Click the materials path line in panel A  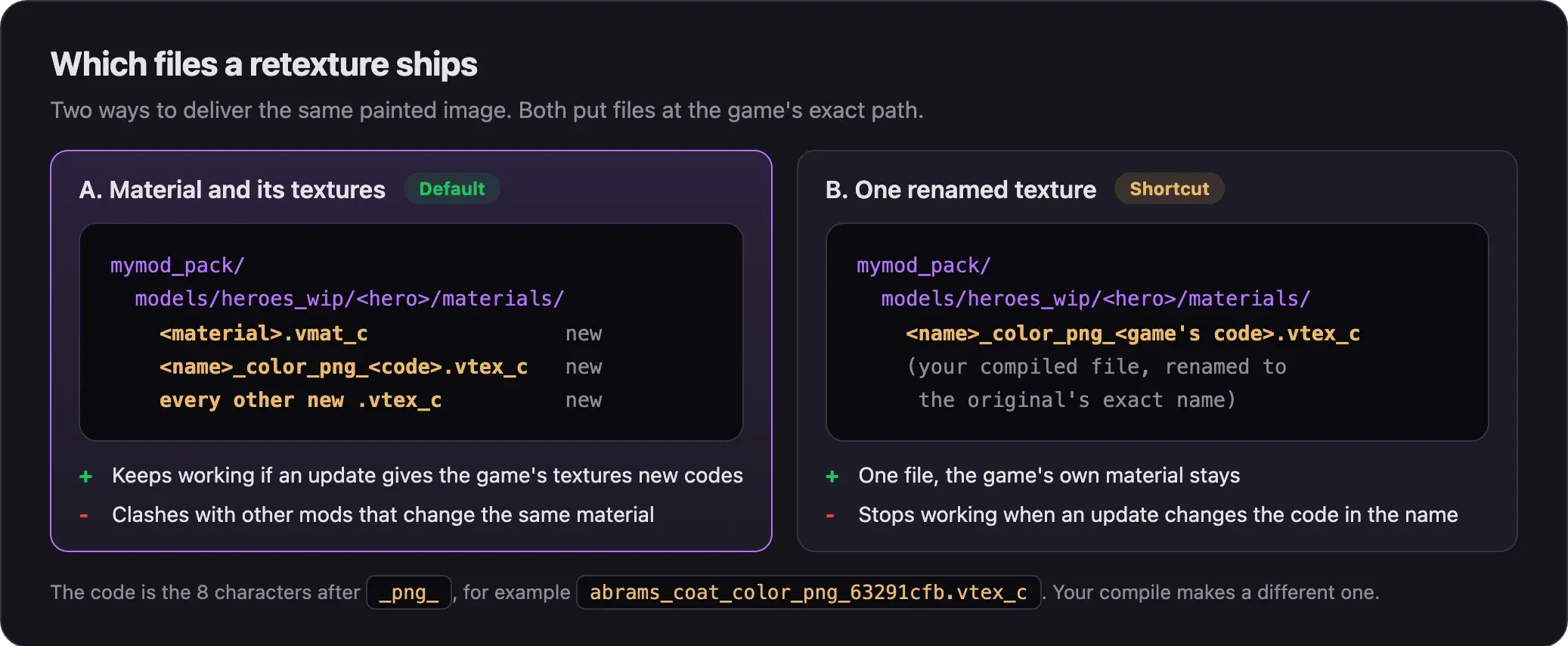tap(349, 299)
